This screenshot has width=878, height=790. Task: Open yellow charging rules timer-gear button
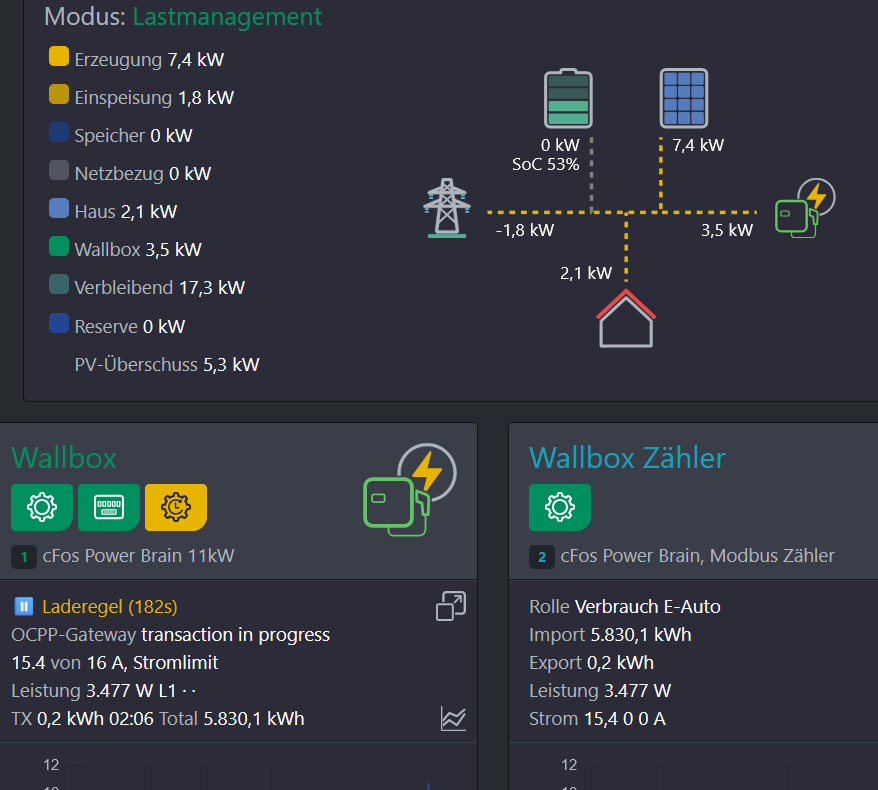pyautogui.click(x=176, y=507)
